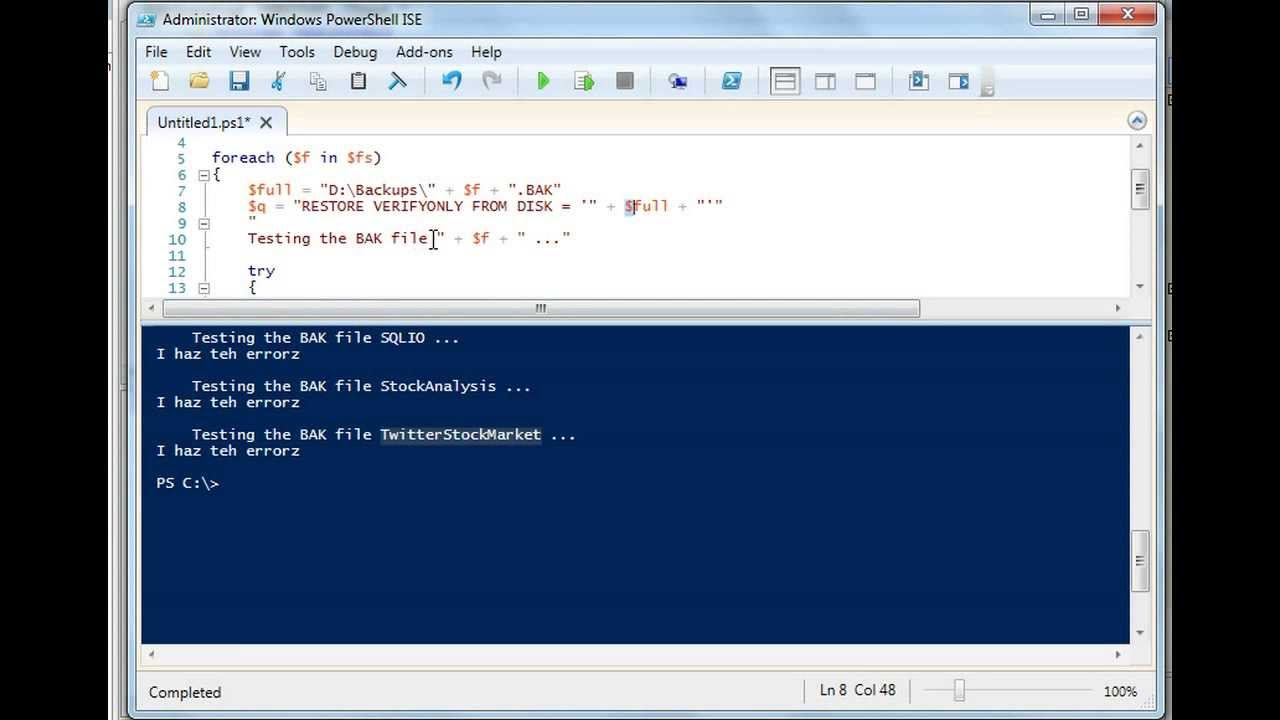
Task: Collapse the code fold marker at line 9
Action: pos(203,224)
